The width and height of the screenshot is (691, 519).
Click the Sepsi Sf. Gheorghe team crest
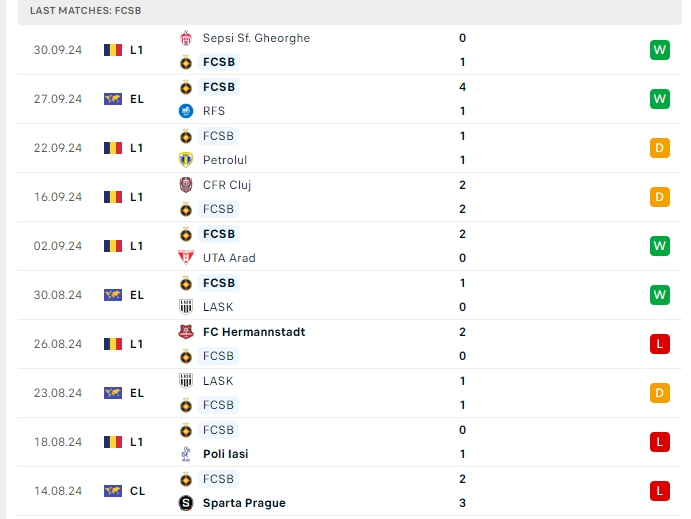click(x=185, y=38)
